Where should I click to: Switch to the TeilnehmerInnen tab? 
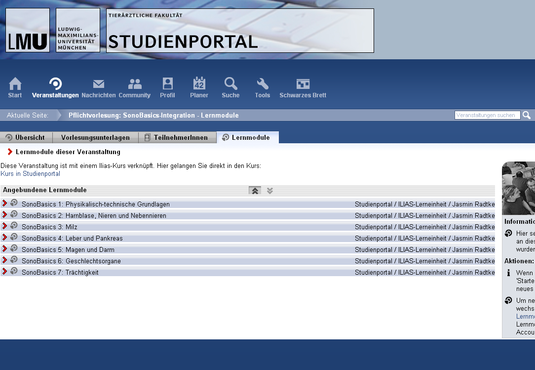point(177,138)
